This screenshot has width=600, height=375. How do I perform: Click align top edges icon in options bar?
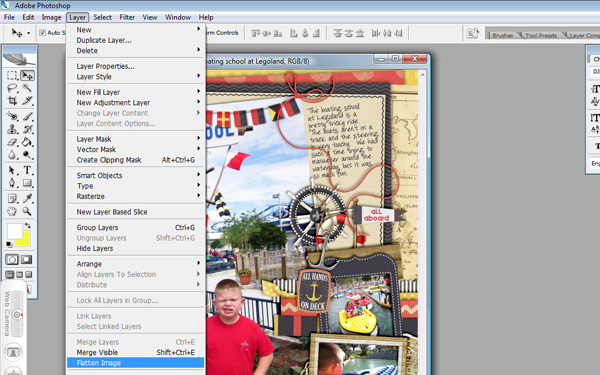256,33
